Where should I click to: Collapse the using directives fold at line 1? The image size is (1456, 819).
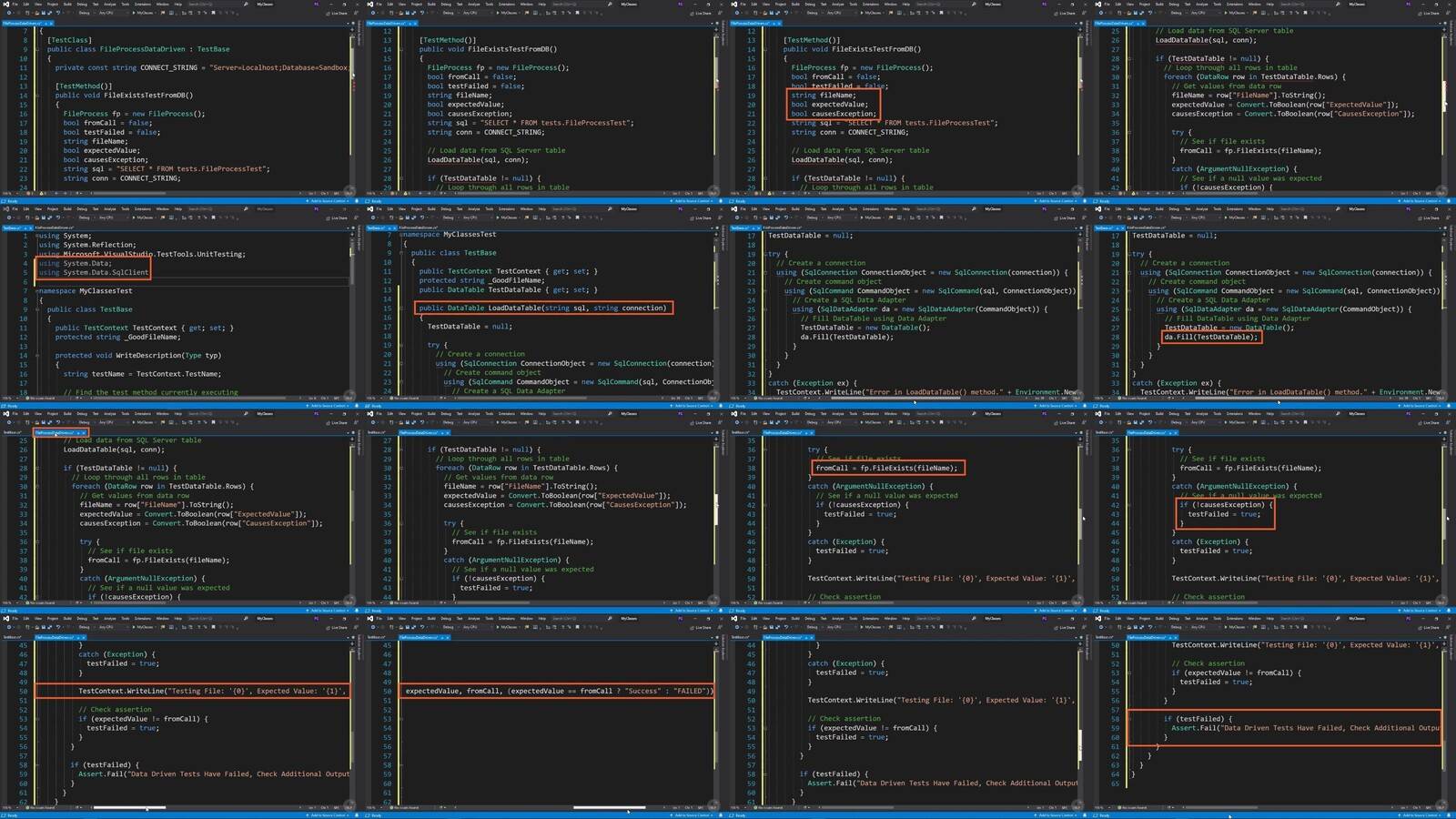[x=36, y=236]
